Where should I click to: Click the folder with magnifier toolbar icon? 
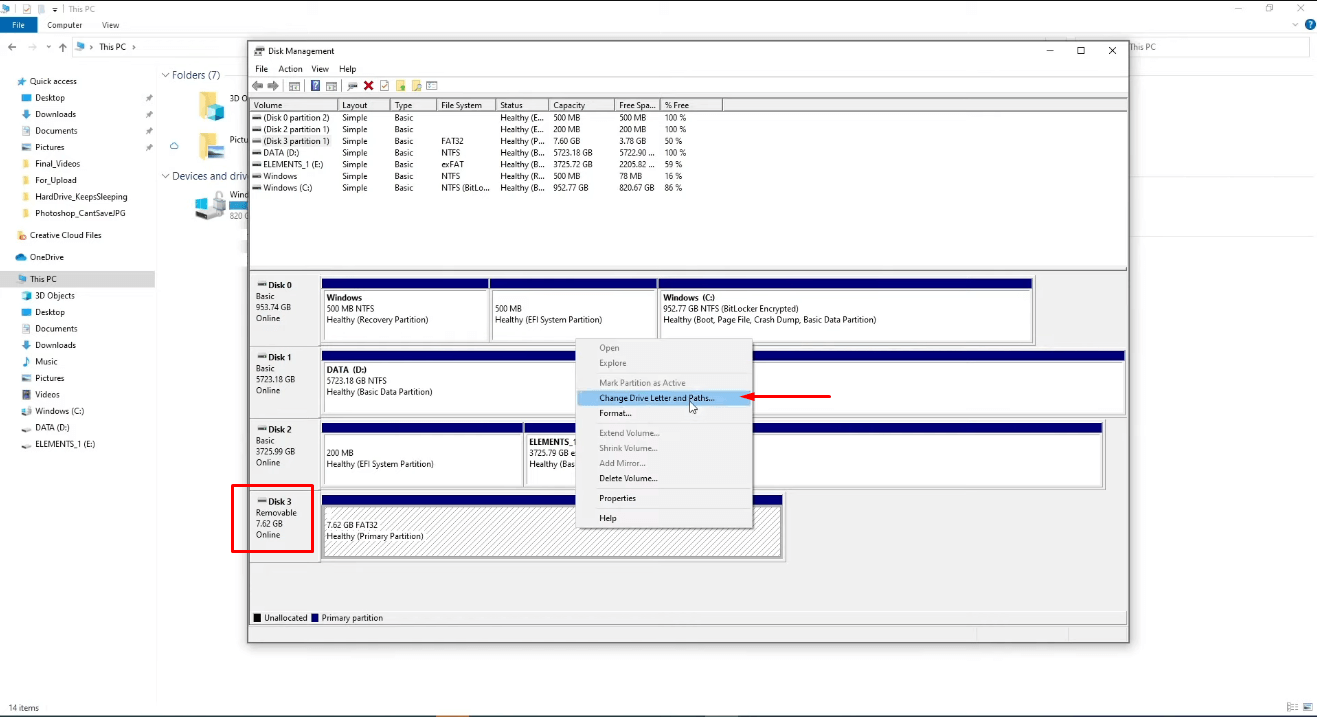click(x=417, y=86)
